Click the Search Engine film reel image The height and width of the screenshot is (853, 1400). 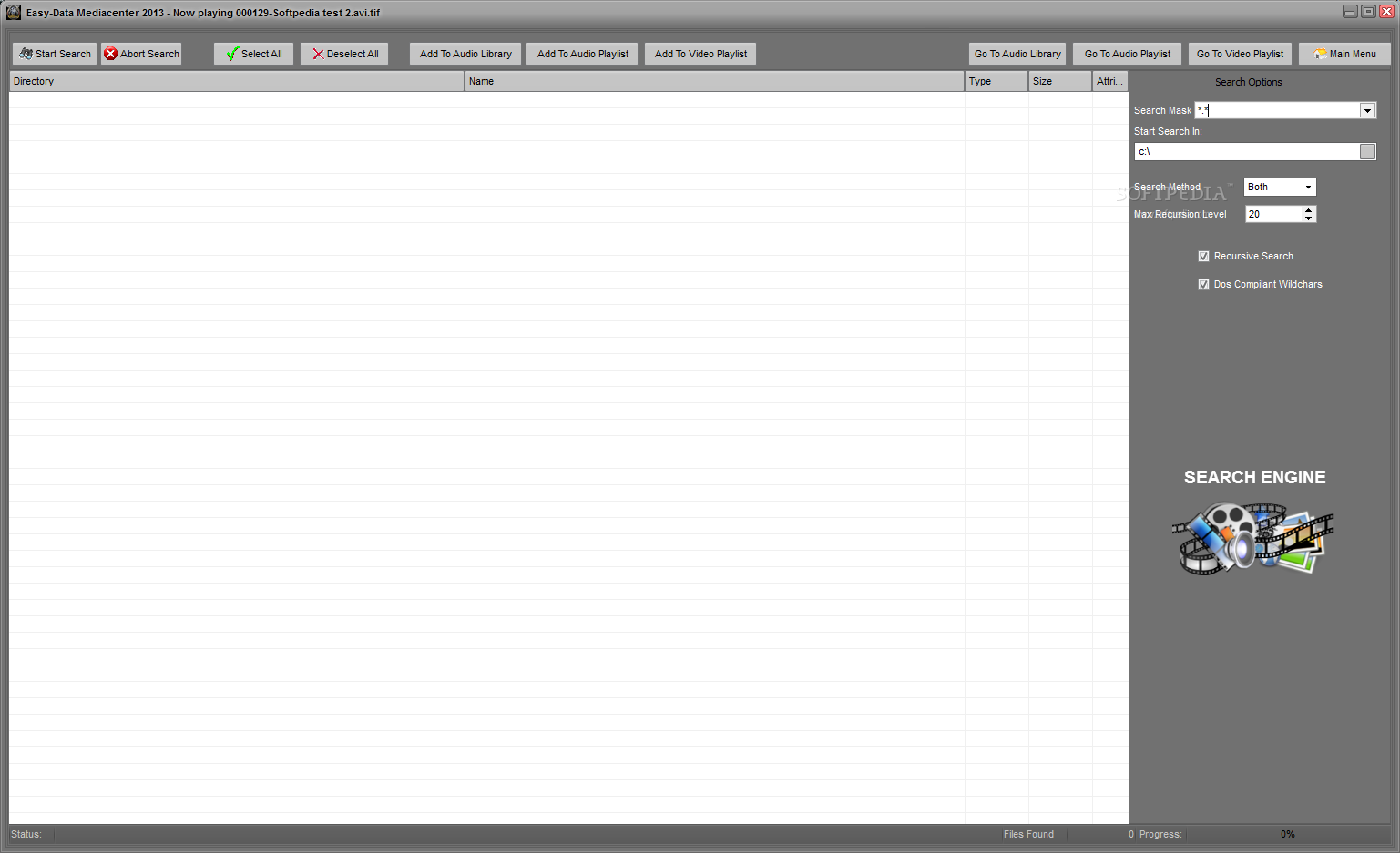point(1252,538)
